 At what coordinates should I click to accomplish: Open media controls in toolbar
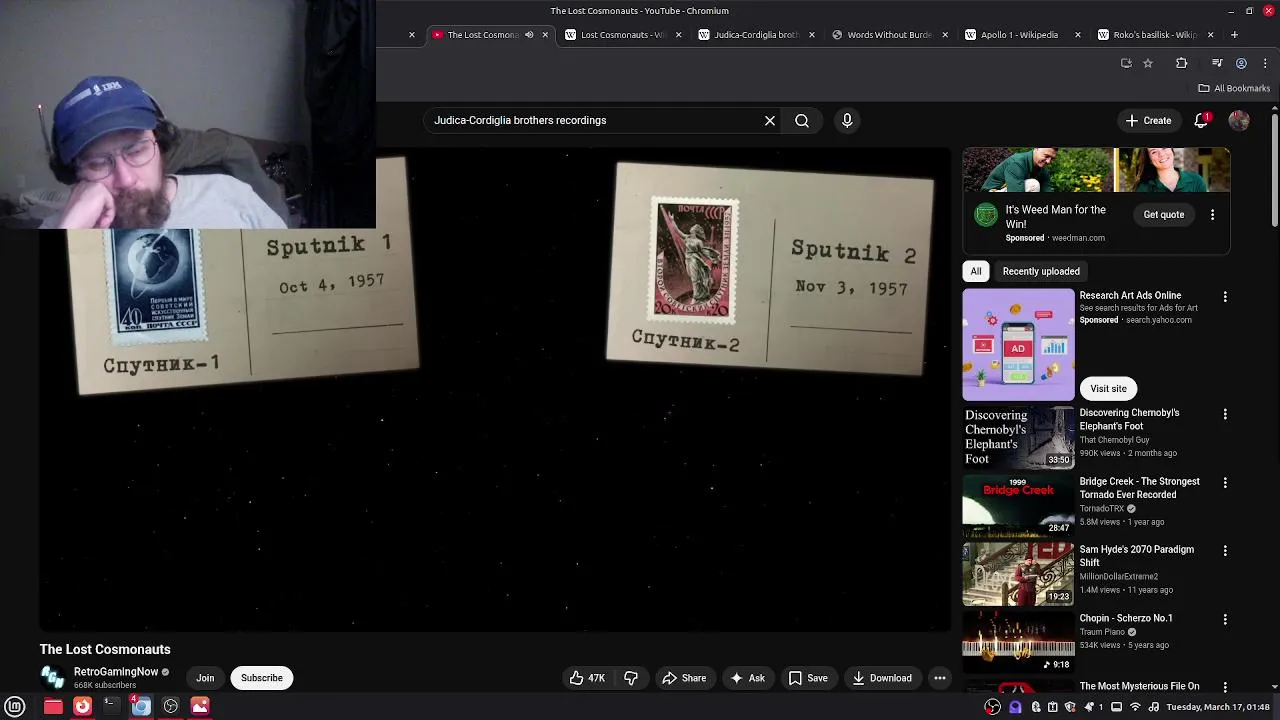[1217, 63]
